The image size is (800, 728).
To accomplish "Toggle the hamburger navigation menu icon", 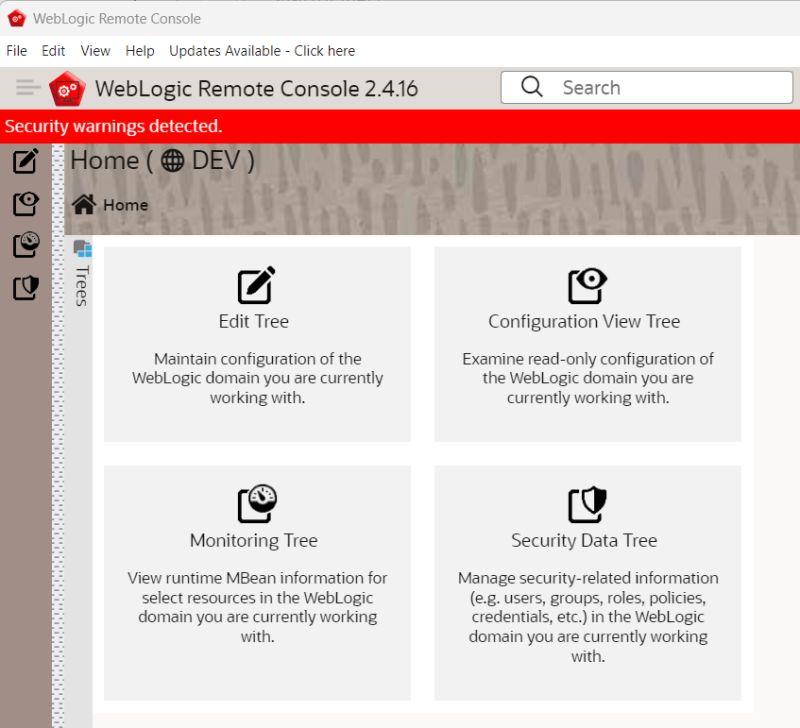I will 28,88.
